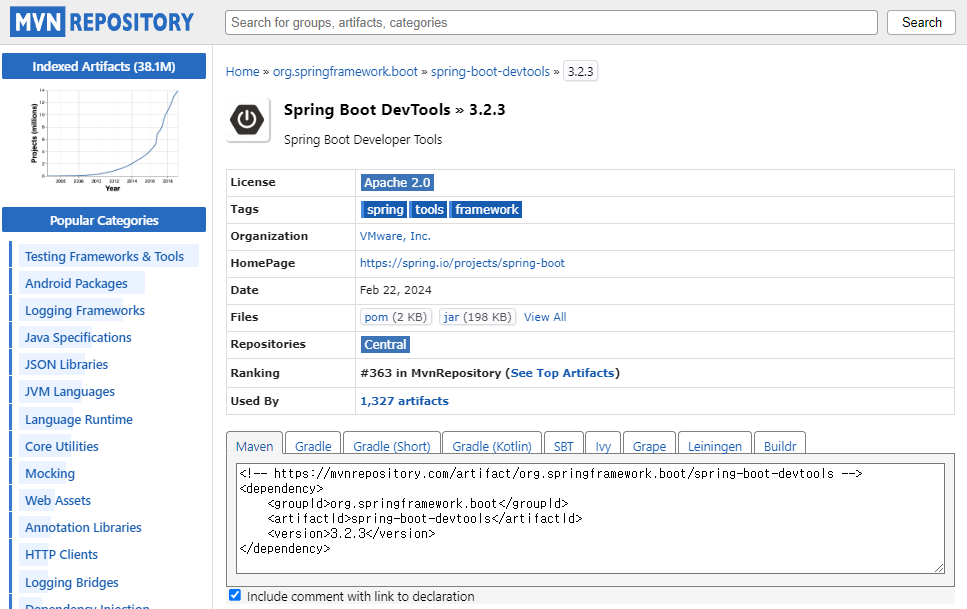This screenshot has height=609, width=967.
Task: Click the View All files link
Action: pos(545,317)
